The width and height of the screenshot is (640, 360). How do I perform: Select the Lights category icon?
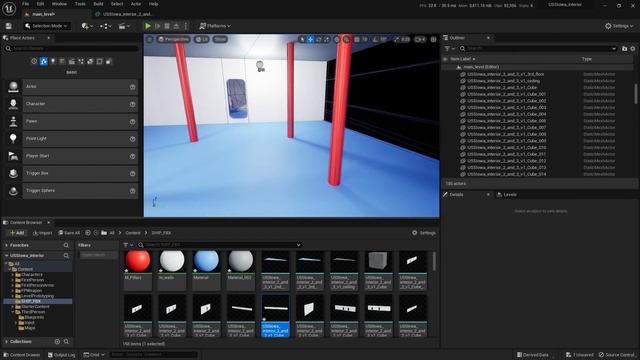coord(53,62)
